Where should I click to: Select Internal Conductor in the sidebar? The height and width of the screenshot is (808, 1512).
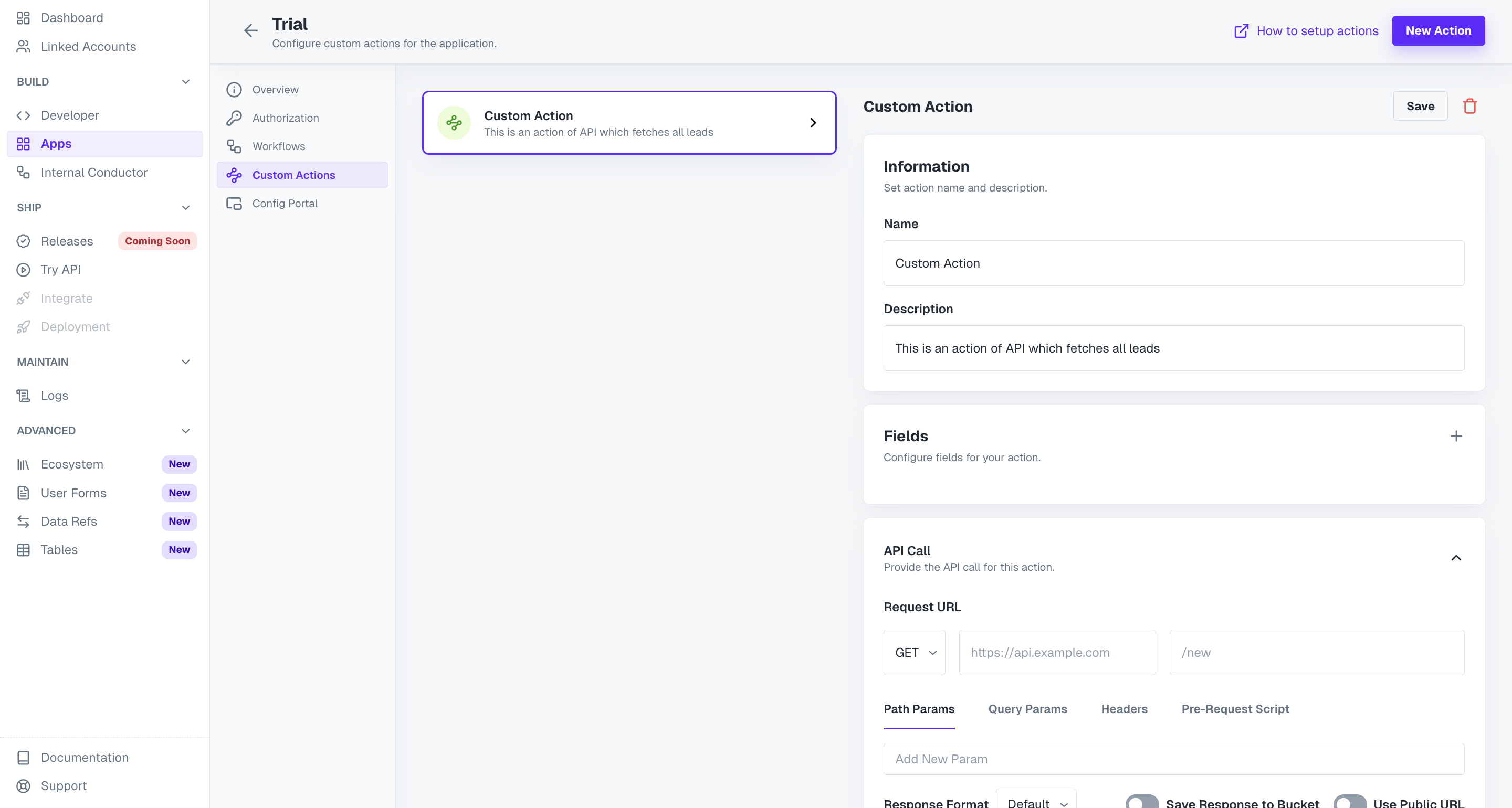point(93,172)
